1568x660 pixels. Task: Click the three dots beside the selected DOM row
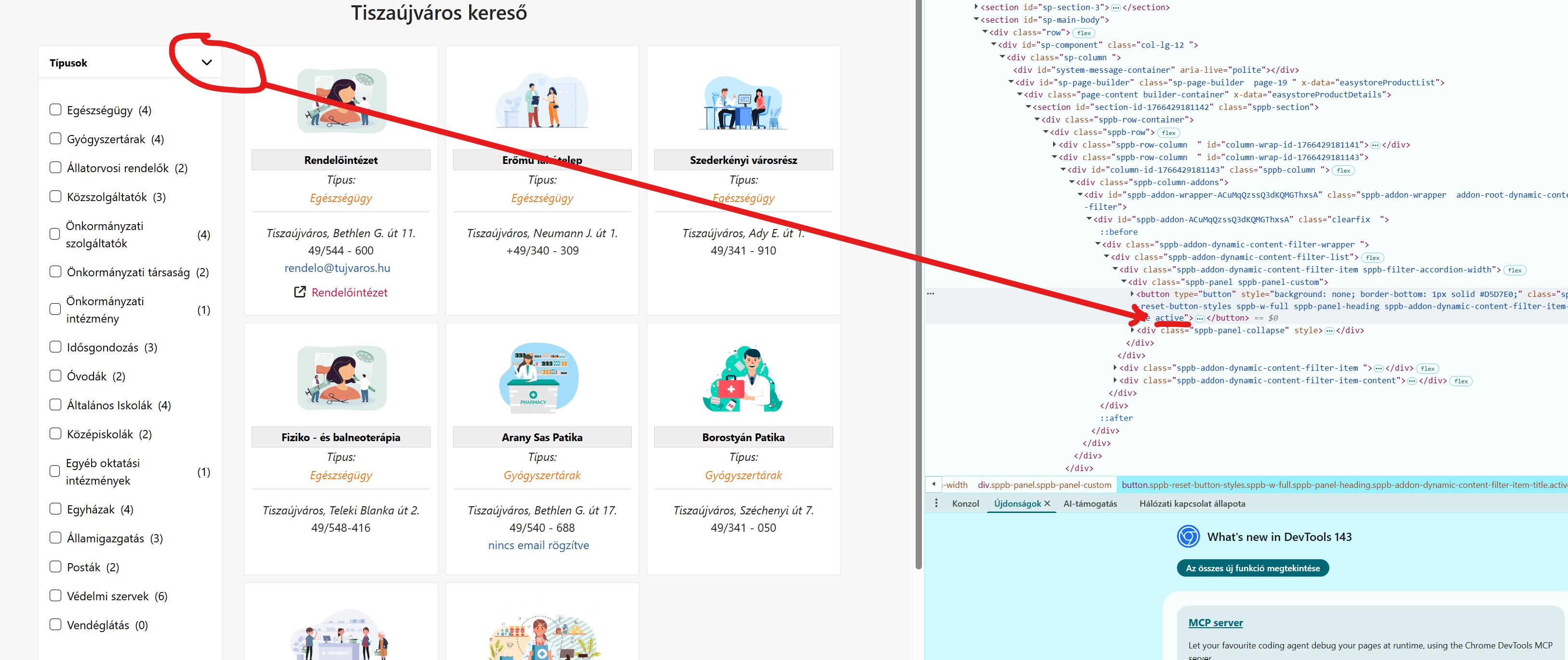point(930,294)
